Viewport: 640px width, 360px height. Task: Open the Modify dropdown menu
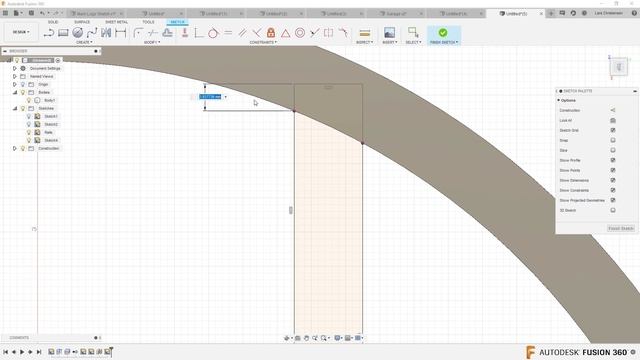(152, 42)
